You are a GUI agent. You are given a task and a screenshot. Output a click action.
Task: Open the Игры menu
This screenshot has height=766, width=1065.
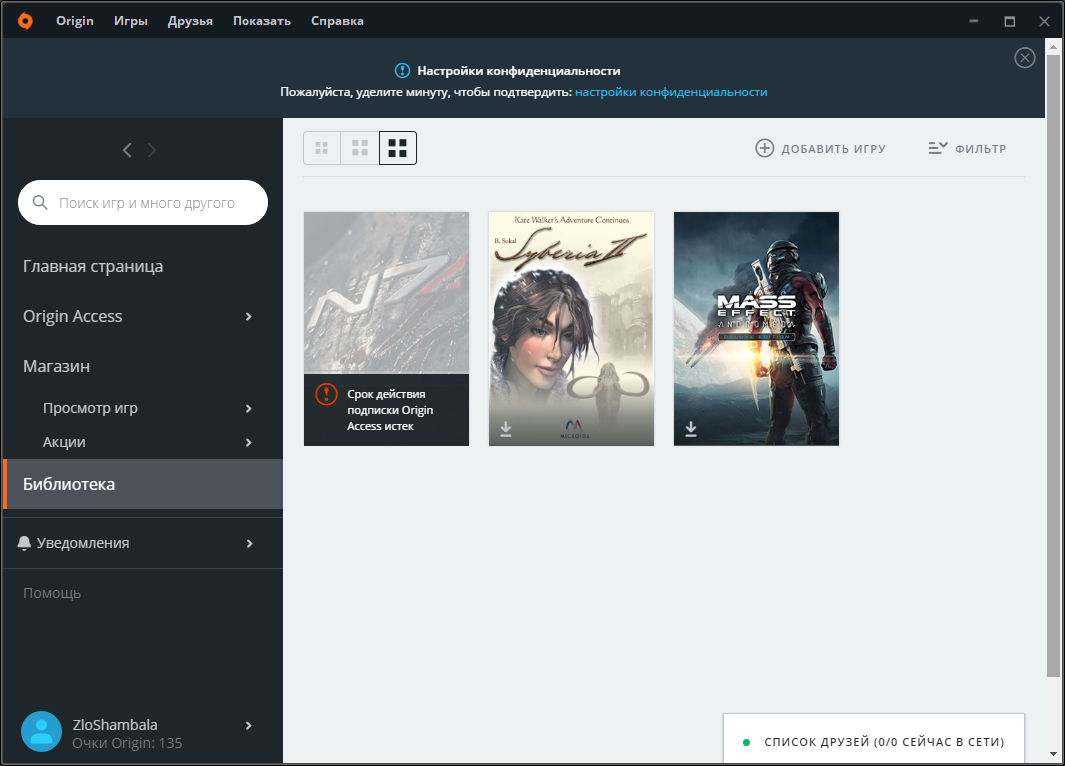131,21
